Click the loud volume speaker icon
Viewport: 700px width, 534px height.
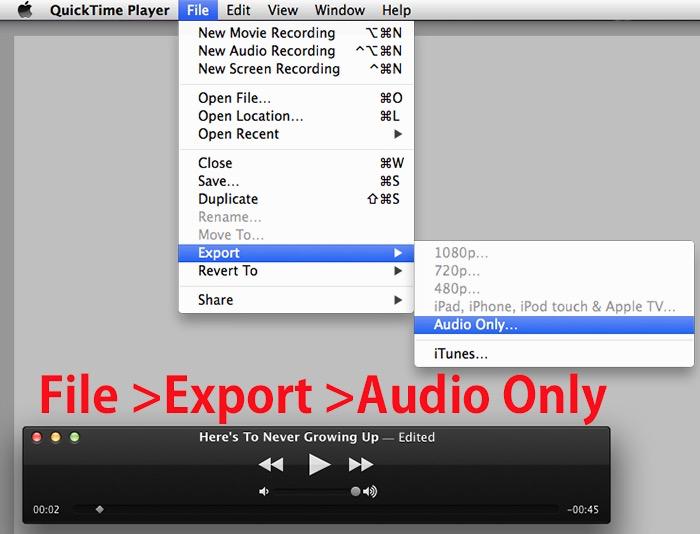(x=370, y=492)
